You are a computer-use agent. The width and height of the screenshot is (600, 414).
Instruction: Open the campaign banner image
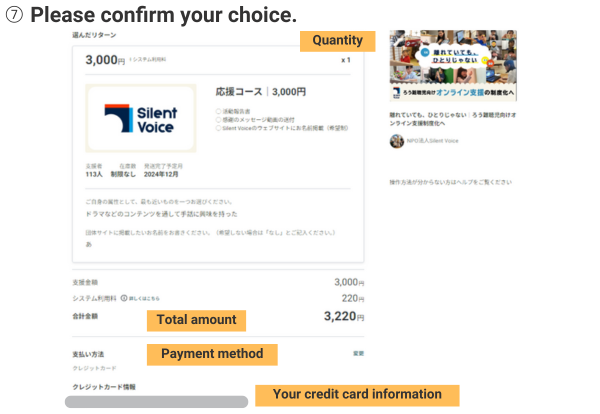[x=453, y=65]
